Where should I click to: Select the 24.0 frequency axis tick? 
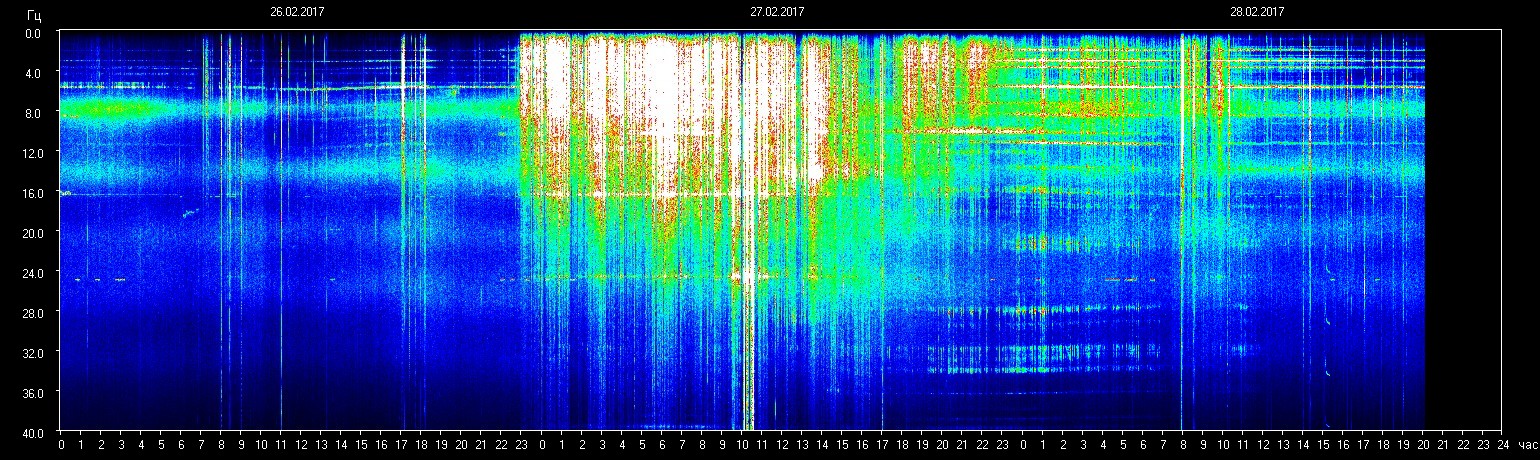(33, 273)
